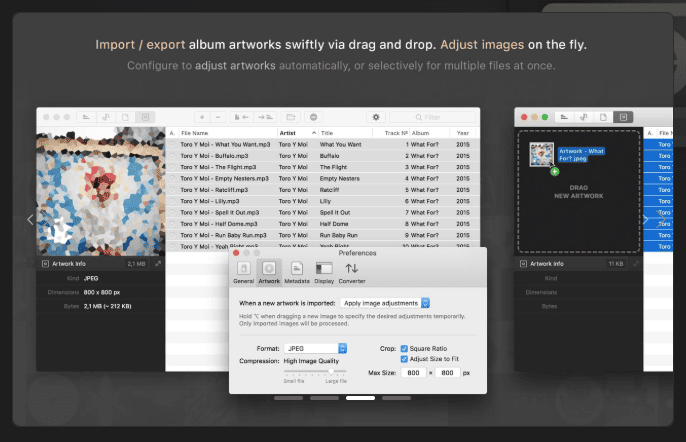
Task: Click the round clear-tags toolbar icon
Action: pos(314,117)
